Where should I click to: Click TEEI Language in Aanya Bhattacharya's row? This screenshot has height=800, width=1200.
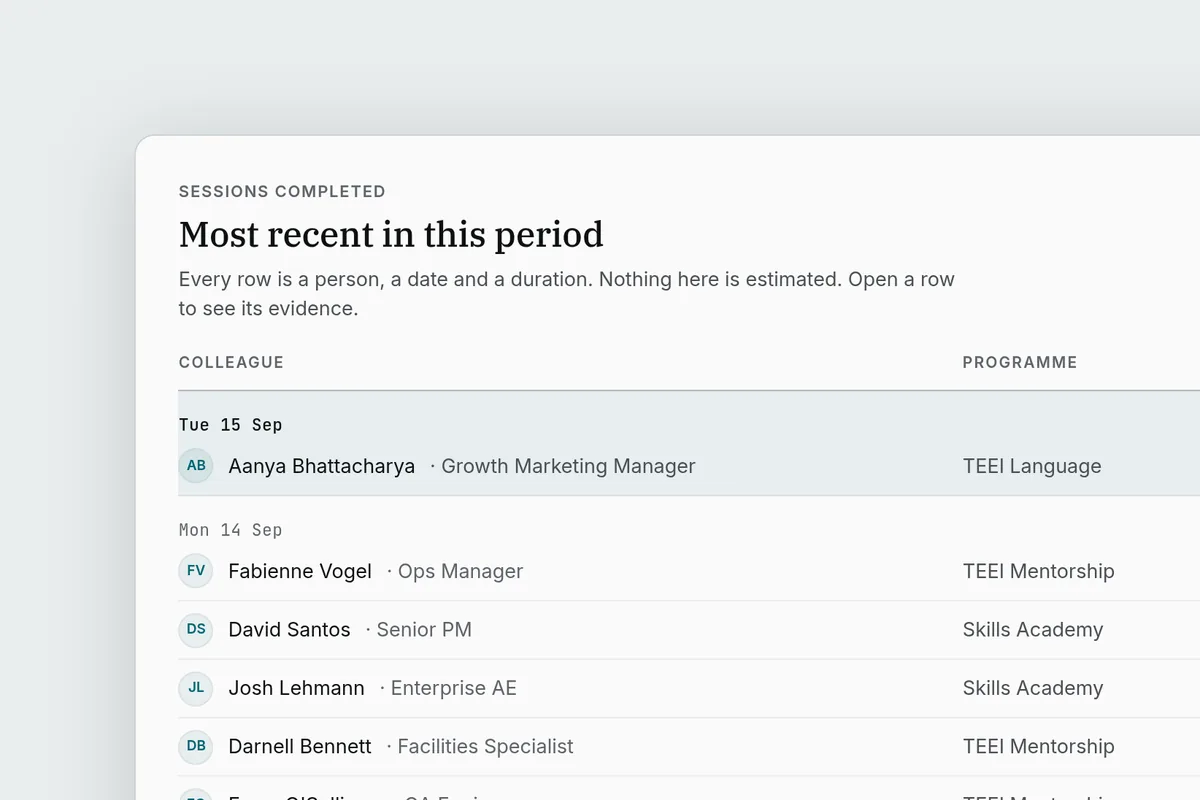point(1032,466)
